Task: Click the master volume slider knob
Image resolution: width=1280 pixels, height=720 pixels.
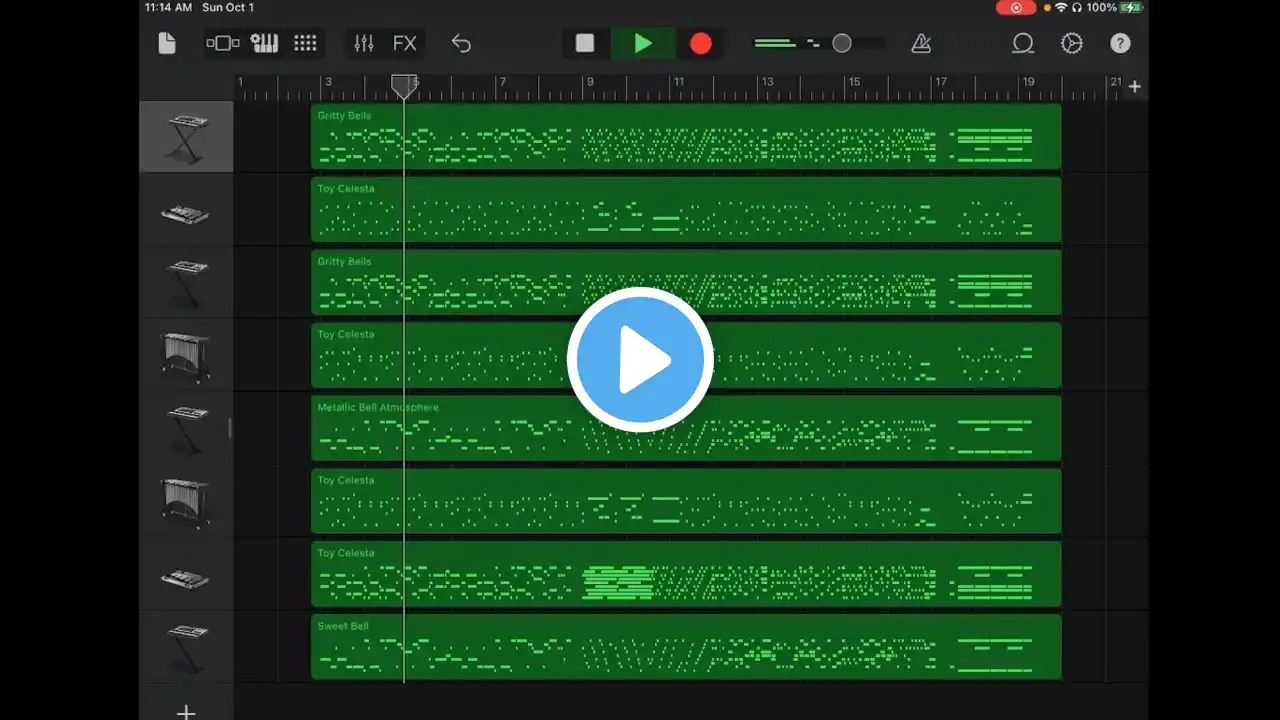Action: pyautogui.click(x=842, y=43)
